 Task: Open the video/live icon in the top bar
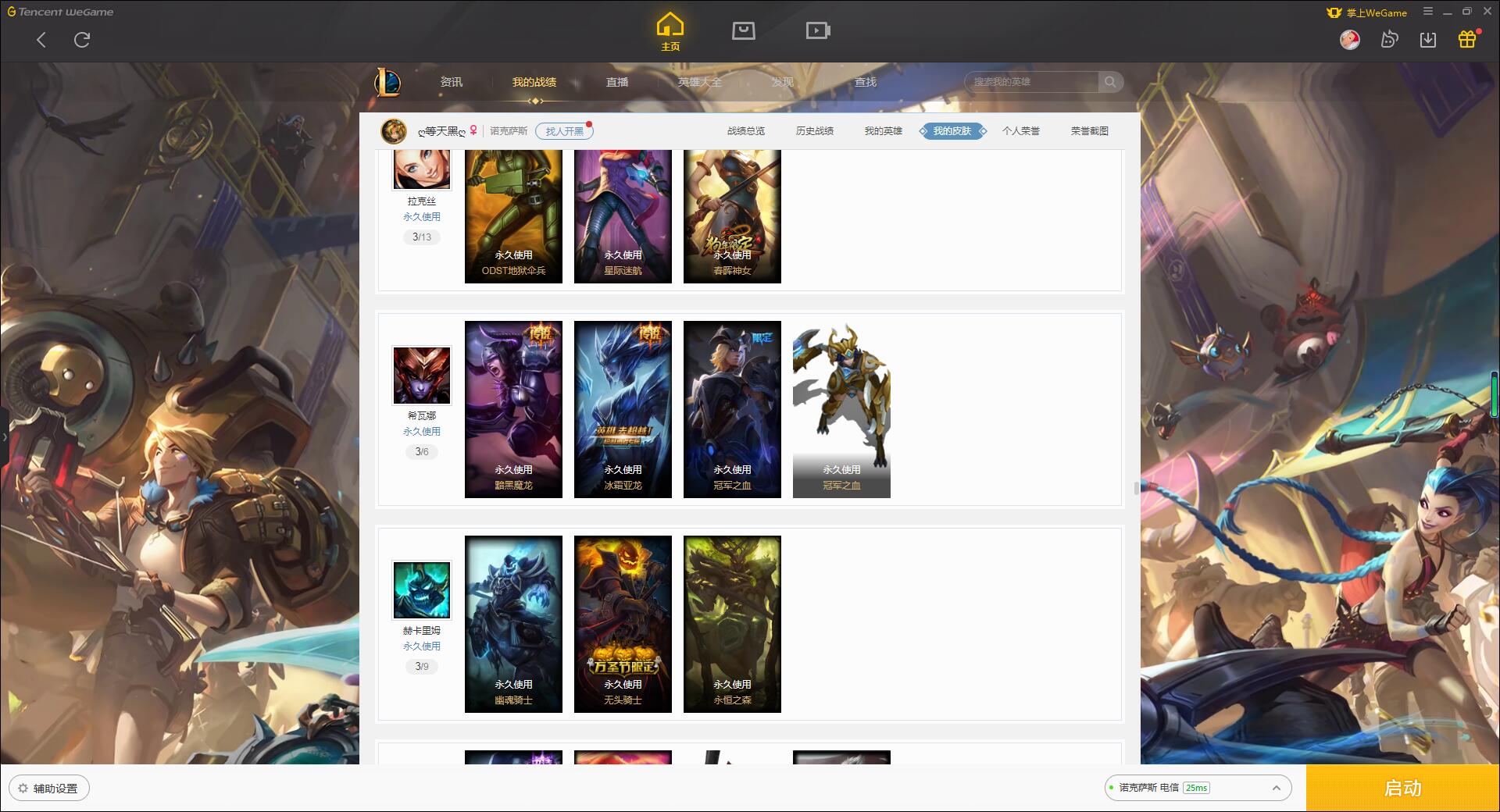[818, 30]
